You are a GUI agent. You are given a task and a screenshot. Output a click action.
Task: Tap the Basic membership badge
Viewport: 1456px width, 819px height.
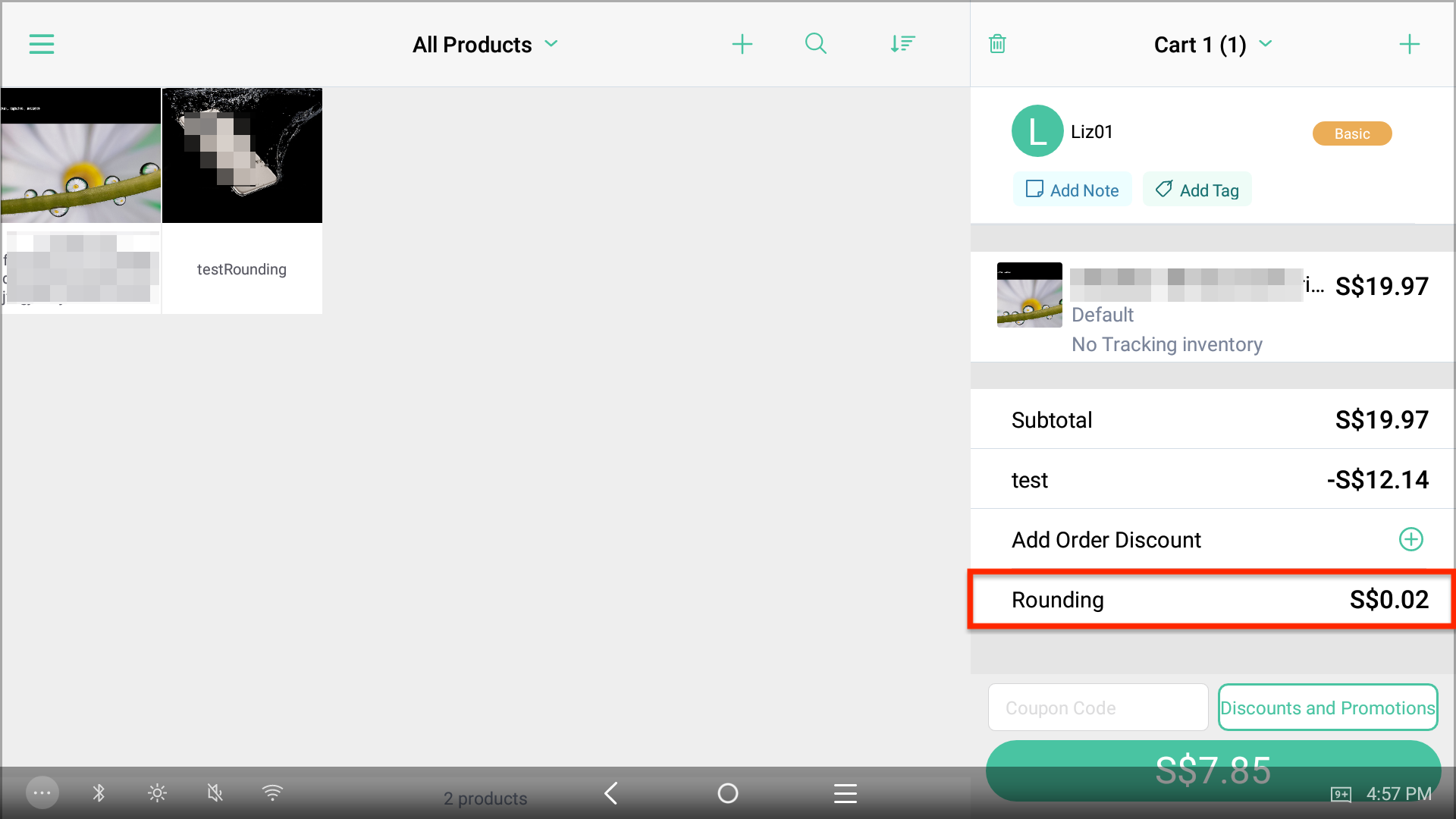(x=1352, y=133)
